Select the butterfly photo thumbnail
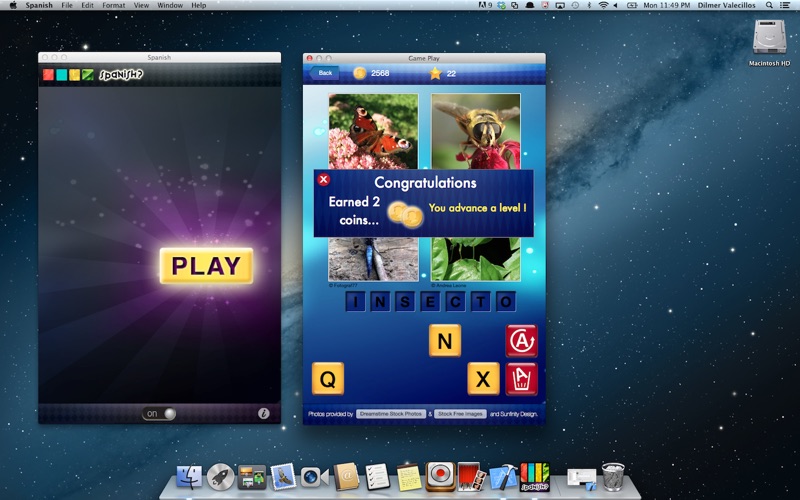Viewport: 800px width, 500px height. pos(373,131)
